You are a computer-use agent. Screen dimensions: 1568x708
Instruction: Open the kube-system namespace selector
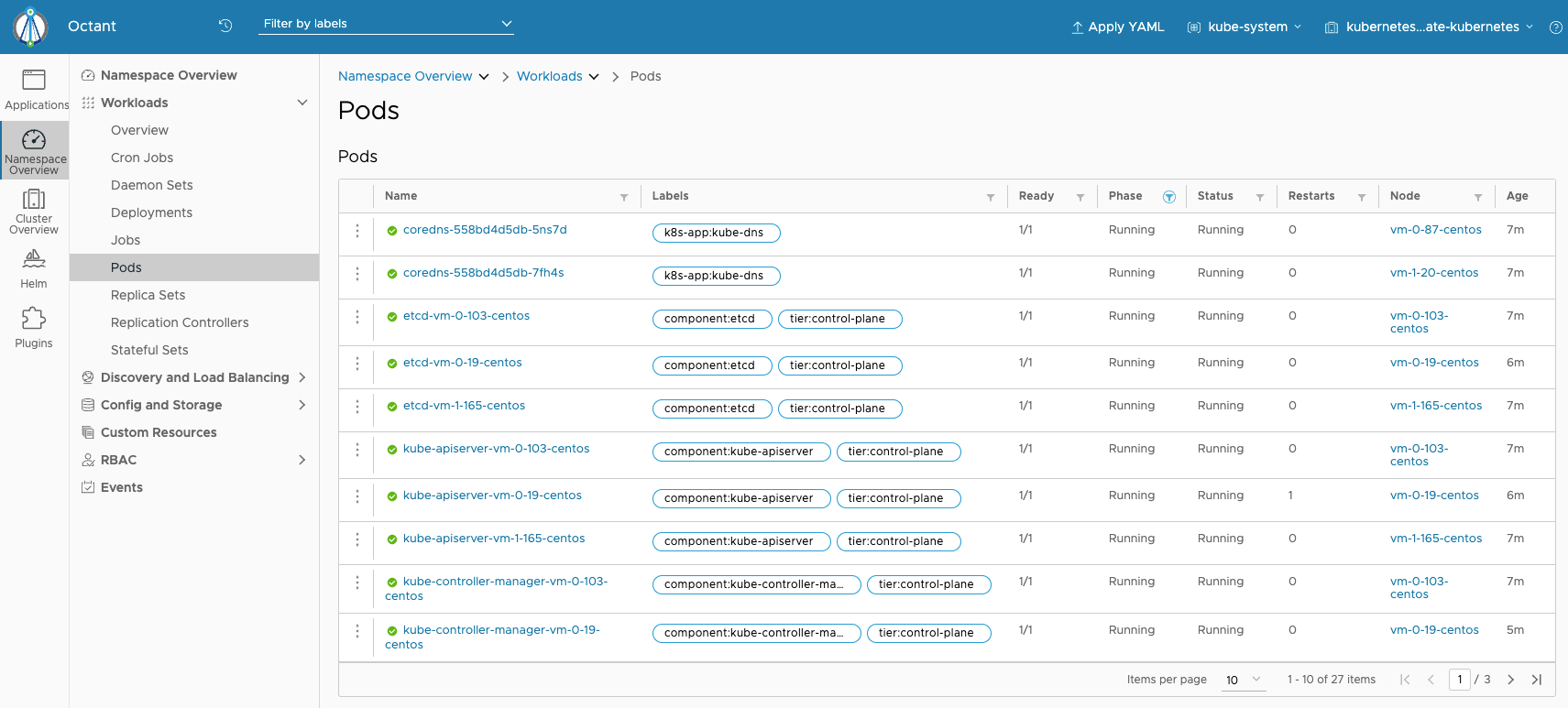coord(1245,27)
